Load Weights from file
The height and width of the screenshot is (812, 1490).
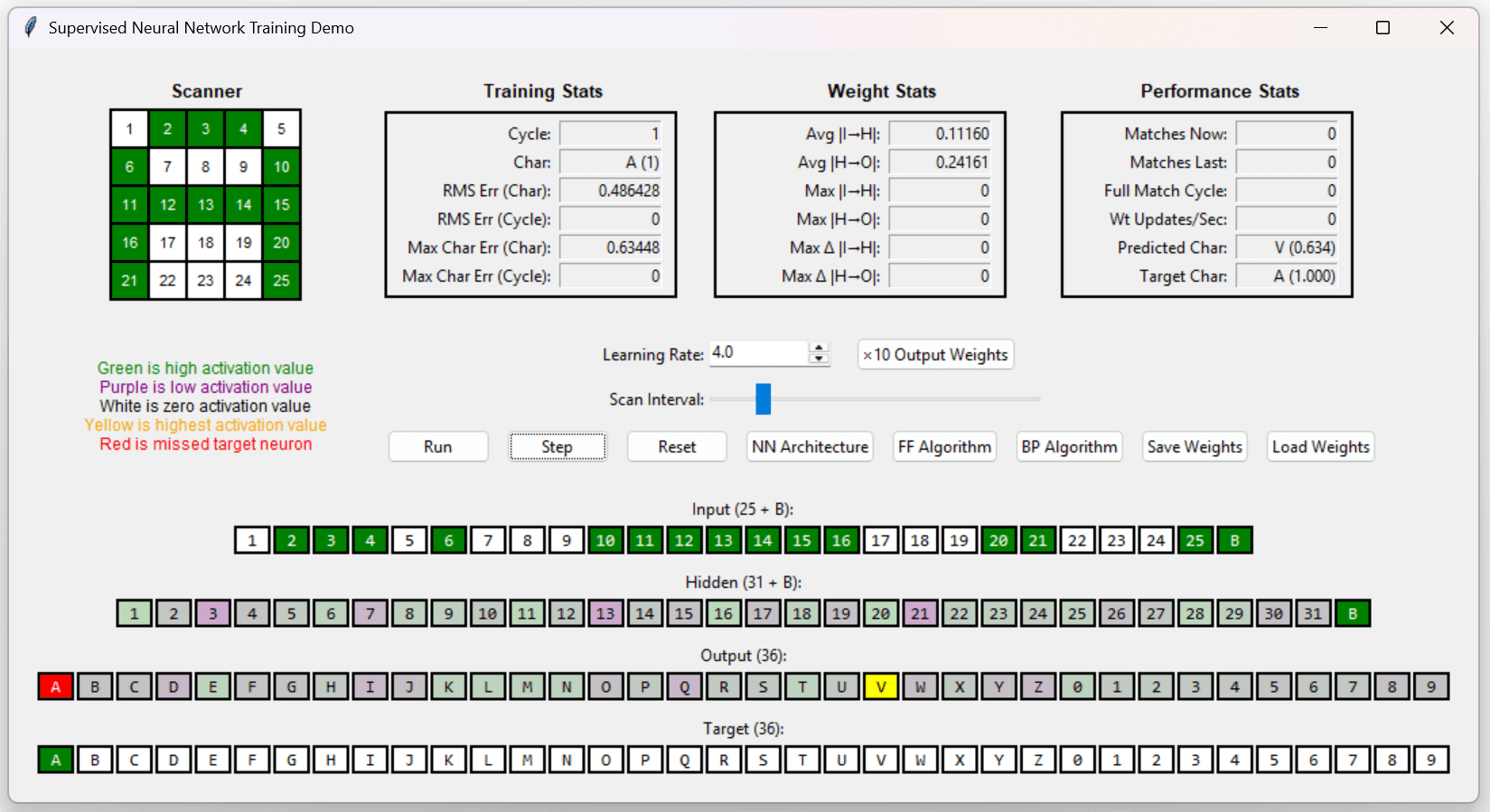click(x=1320, y=447)
